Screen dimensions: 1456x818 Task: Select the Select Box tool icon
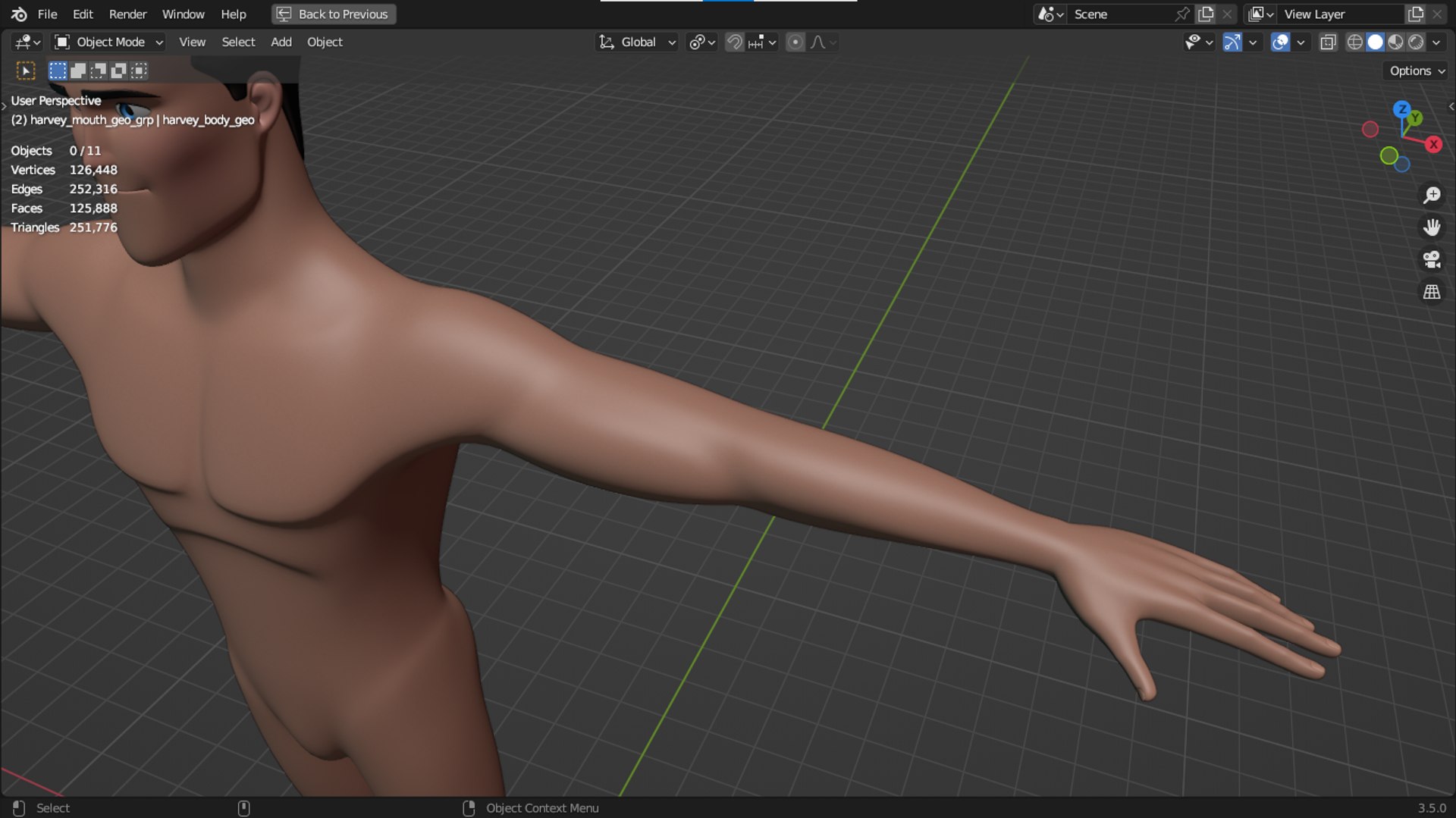(26, 71)
